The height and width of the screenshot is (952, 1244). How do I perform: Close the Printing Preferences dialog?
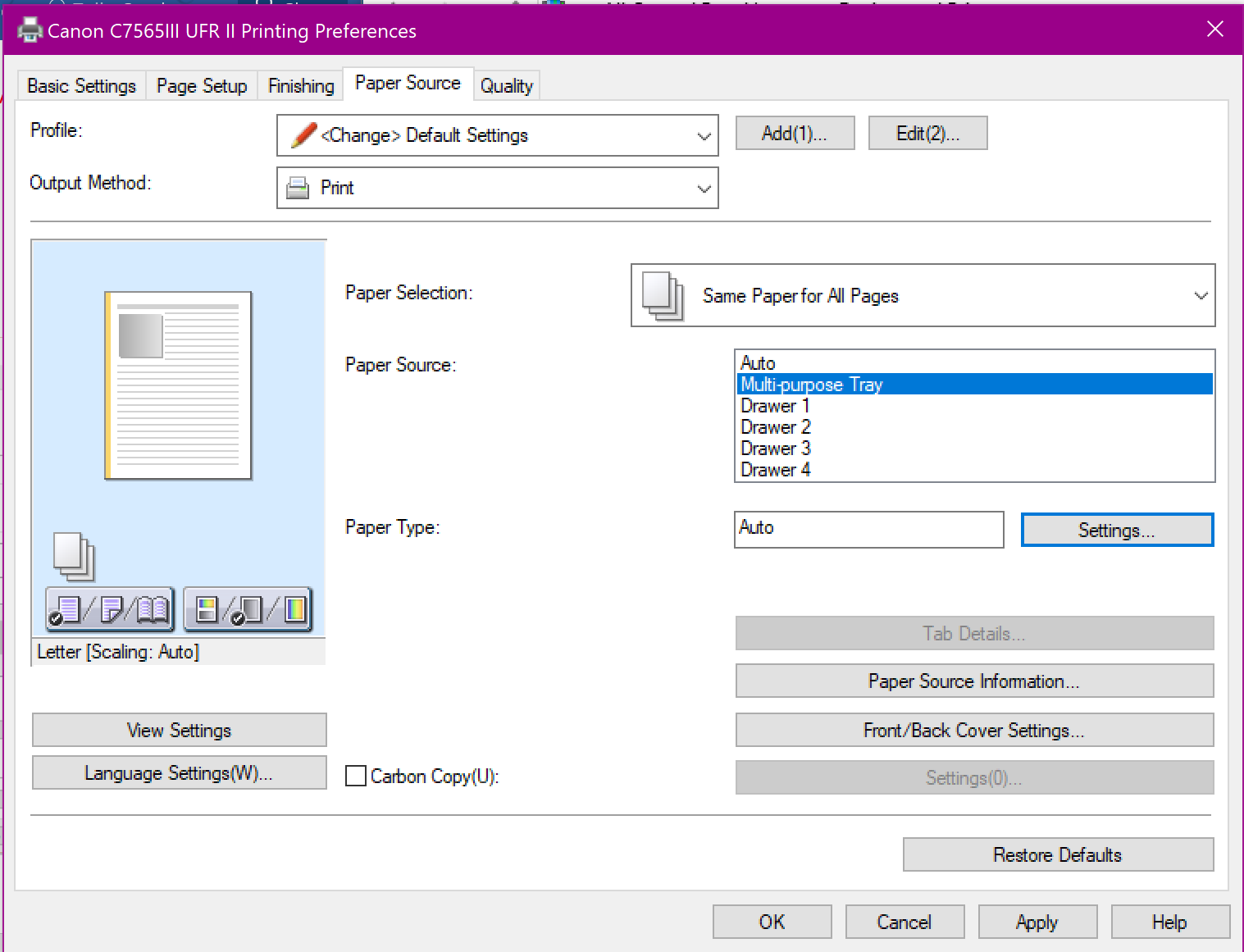coord(1215,30)
